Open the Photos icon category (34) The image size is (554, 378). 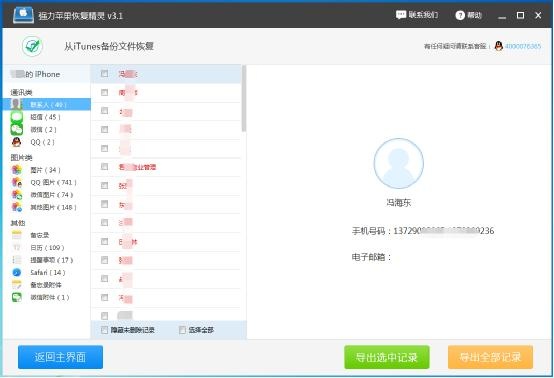coord(17,170)
